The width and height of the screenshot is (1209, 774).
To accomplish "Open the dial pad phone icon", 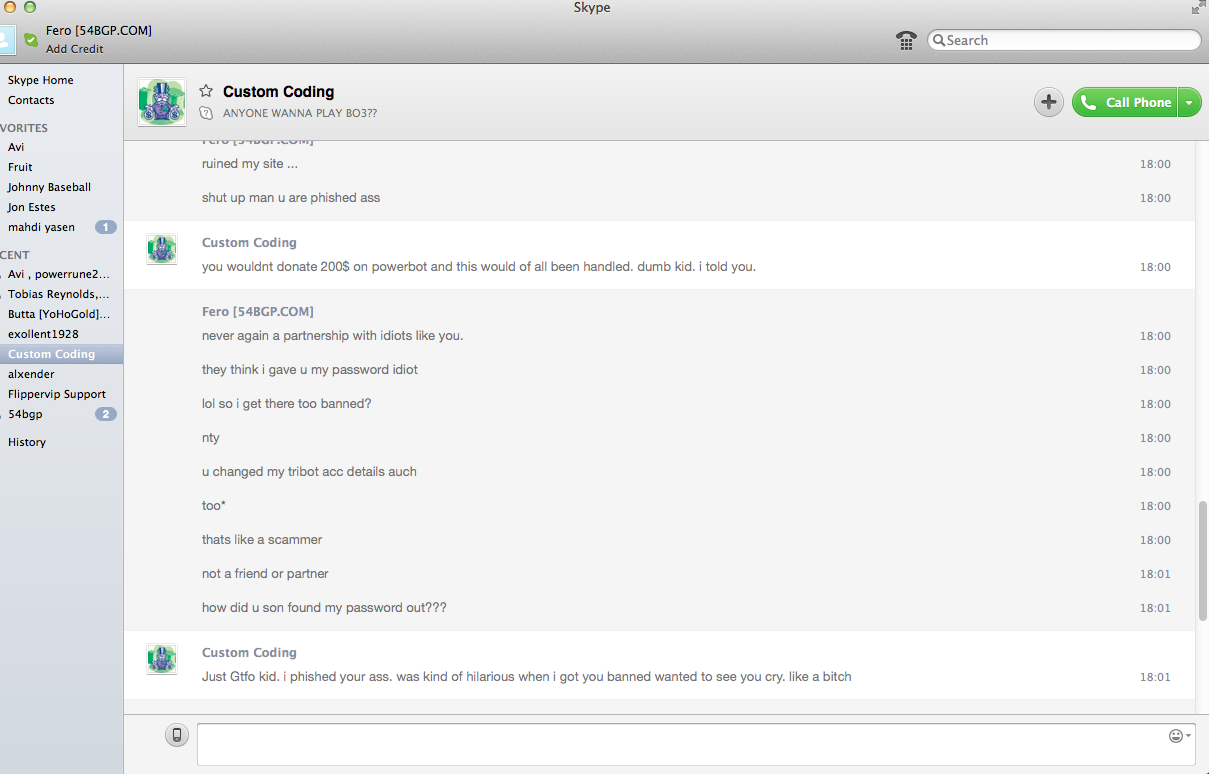I will pos(906,40).
